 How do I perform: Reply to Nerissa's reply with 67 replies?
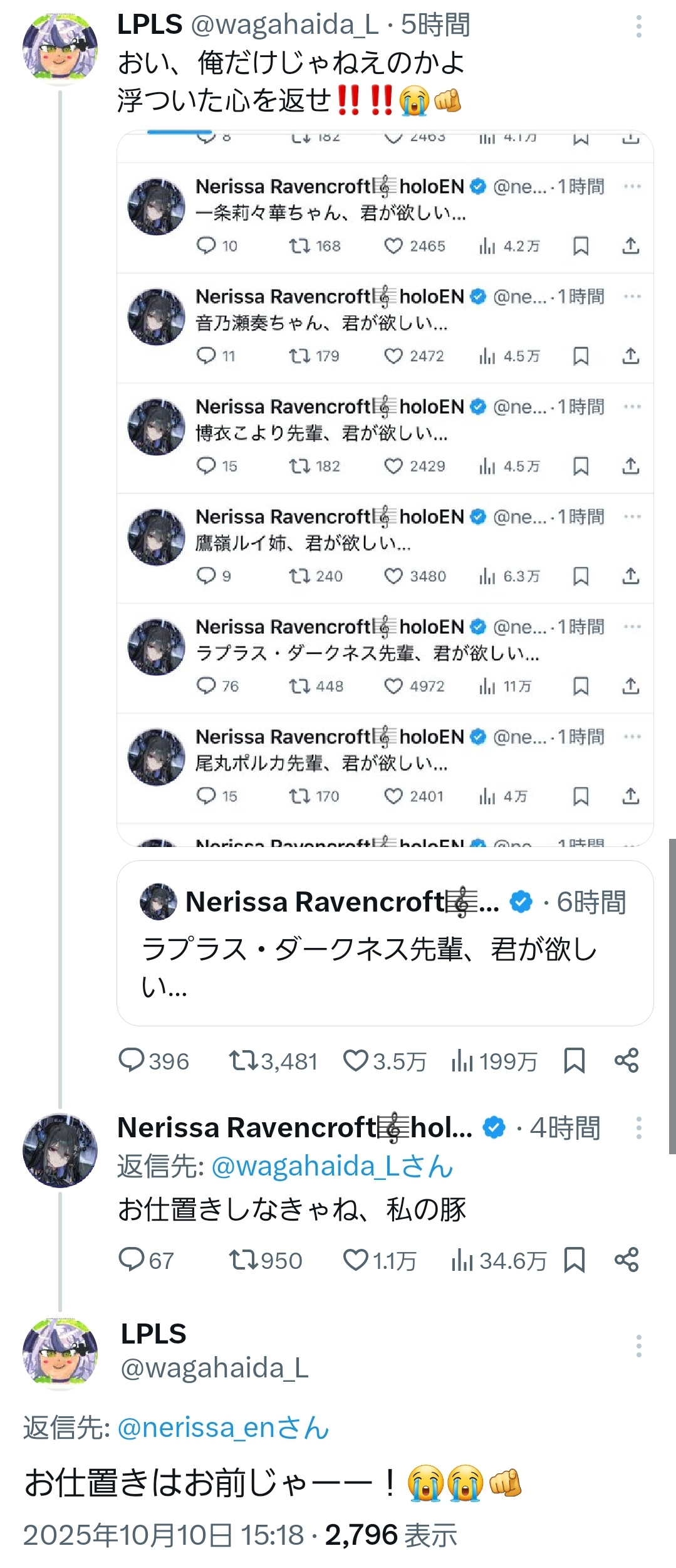[132, 1260]
